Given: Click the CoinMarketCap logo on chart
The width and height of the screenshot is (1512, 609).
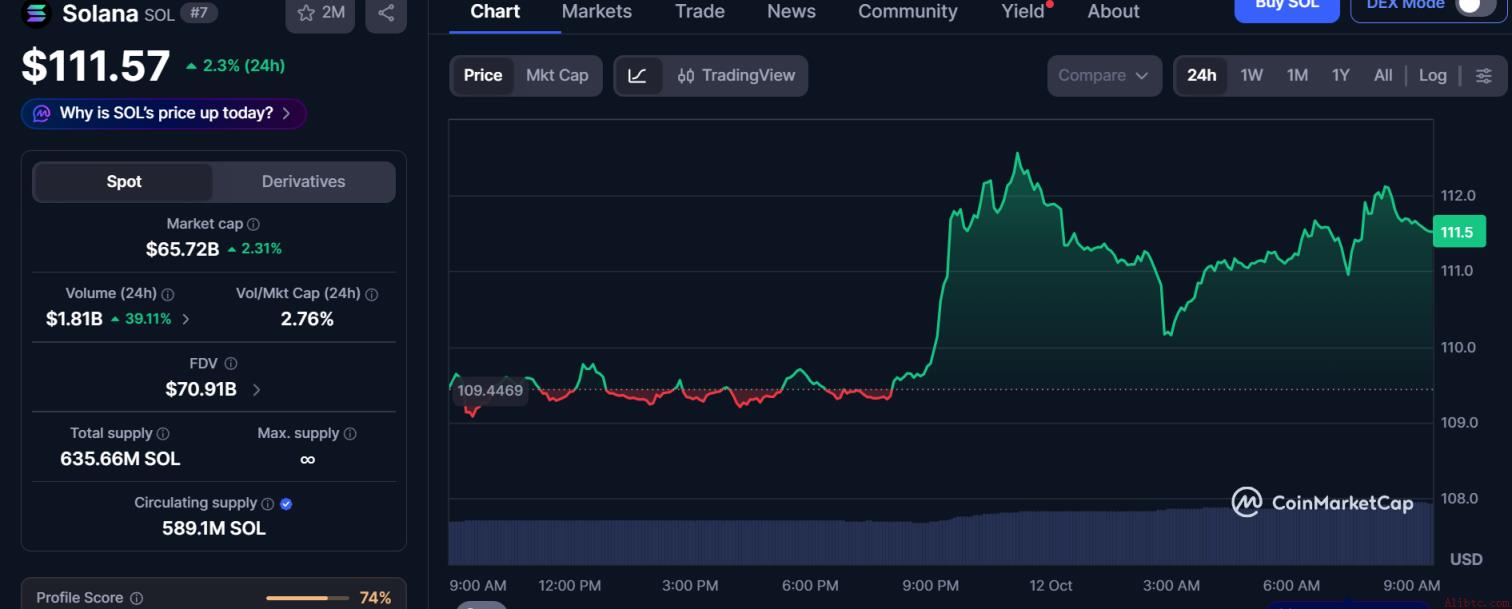Looking at the screenshot, I should pyautogui.click(x=1322, y=502).
